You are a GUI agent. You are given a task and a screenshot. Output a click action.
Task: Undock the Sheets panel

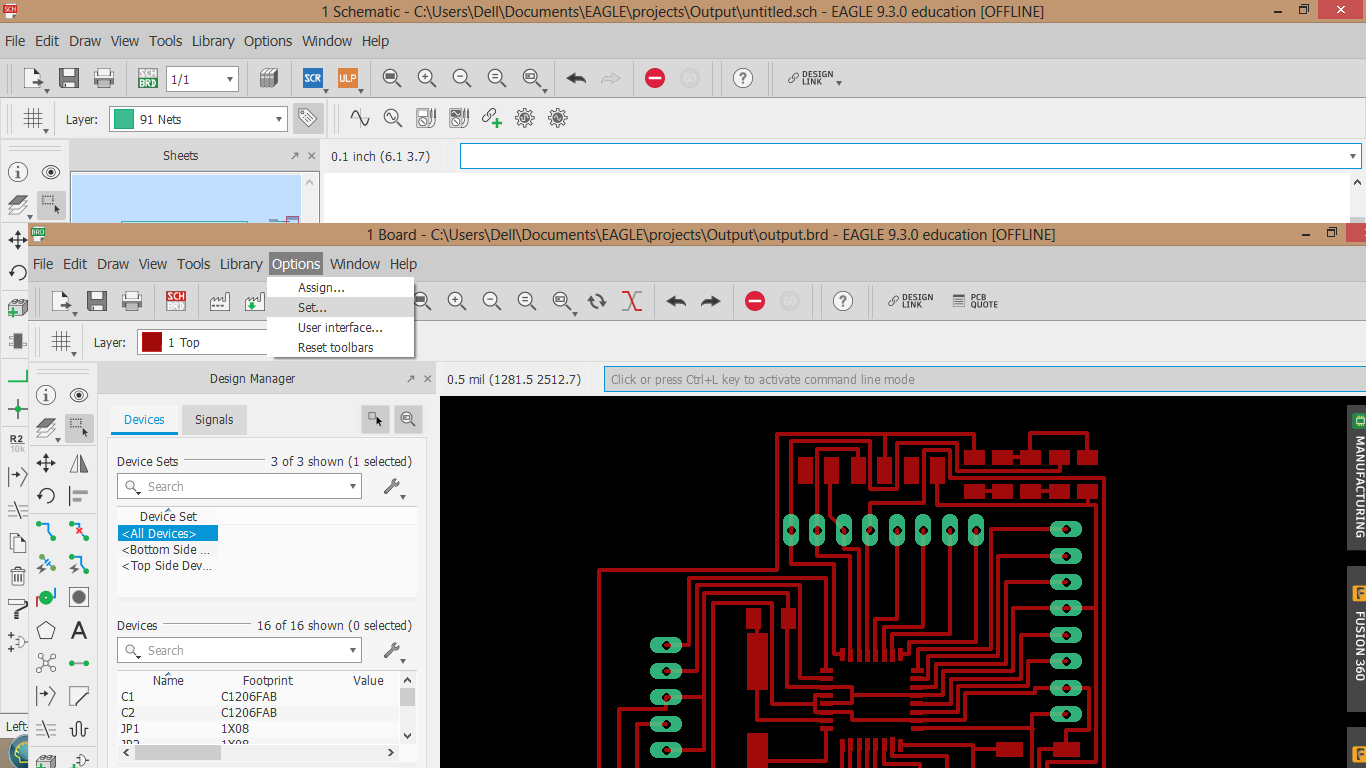[295, 156]
